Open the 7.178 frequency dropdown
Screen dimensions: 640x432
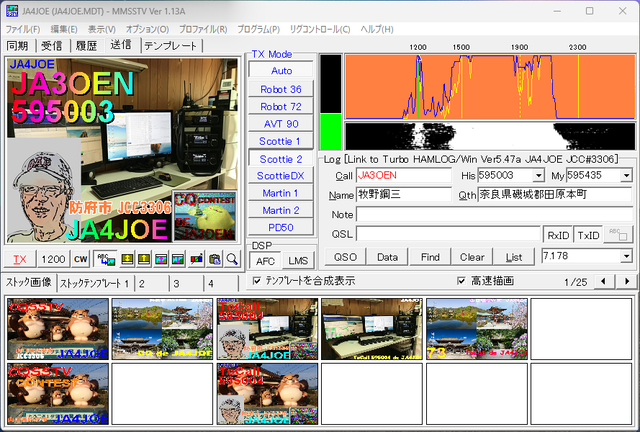click(626, 256)
